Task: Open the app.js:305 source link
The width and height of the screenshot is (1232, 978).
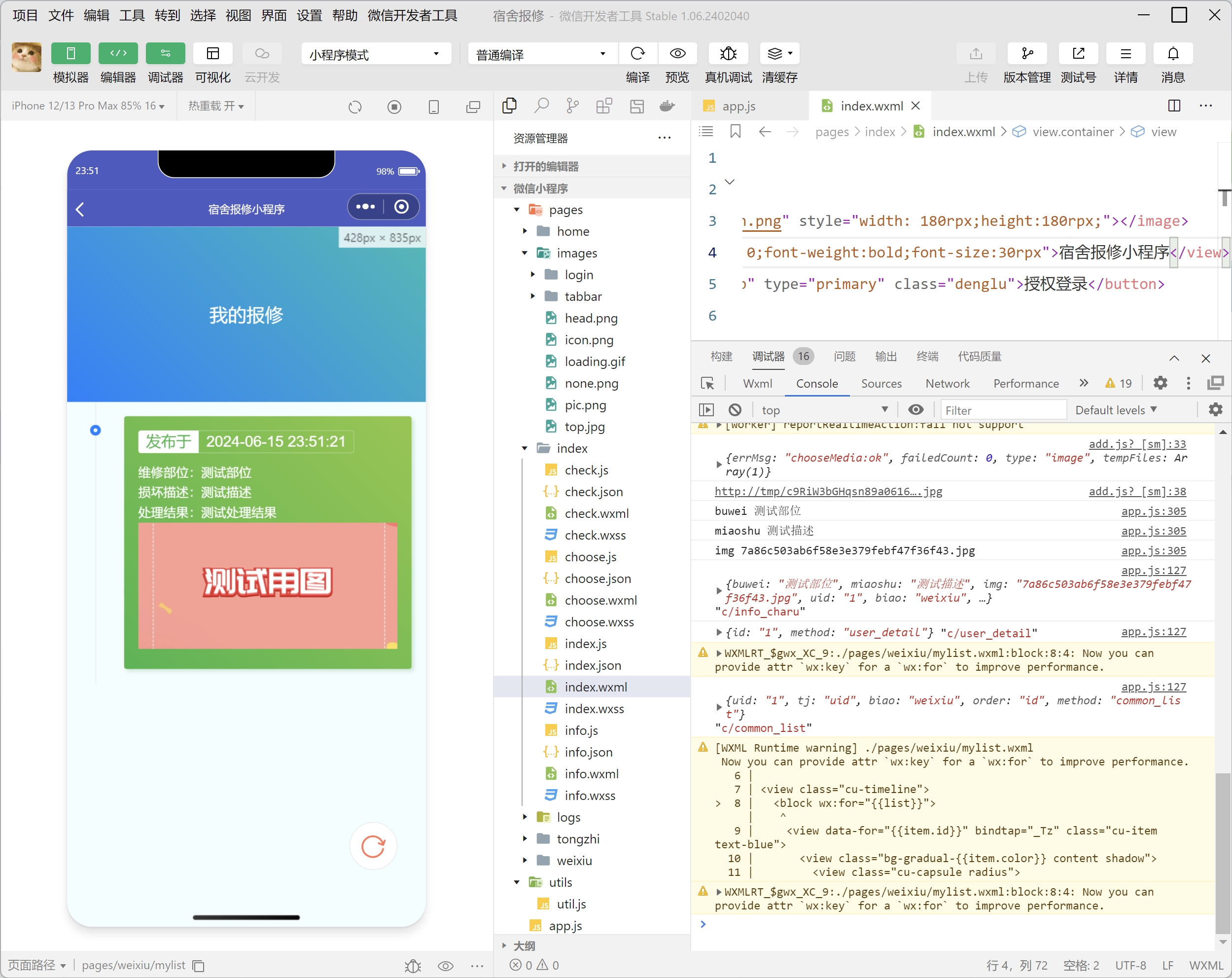Action: 1153,511
